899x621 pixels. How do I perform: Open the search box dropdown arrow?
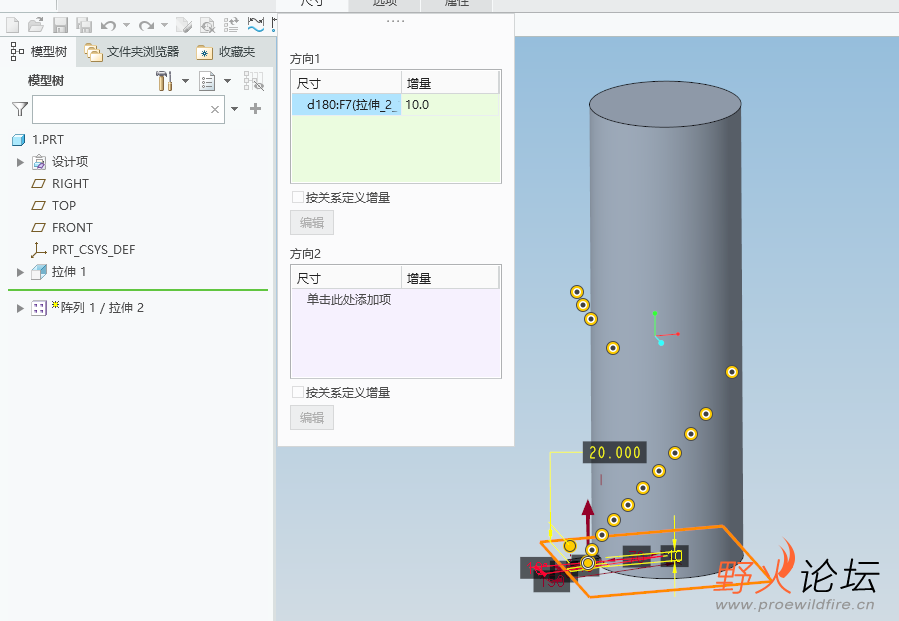pos(234,109)
